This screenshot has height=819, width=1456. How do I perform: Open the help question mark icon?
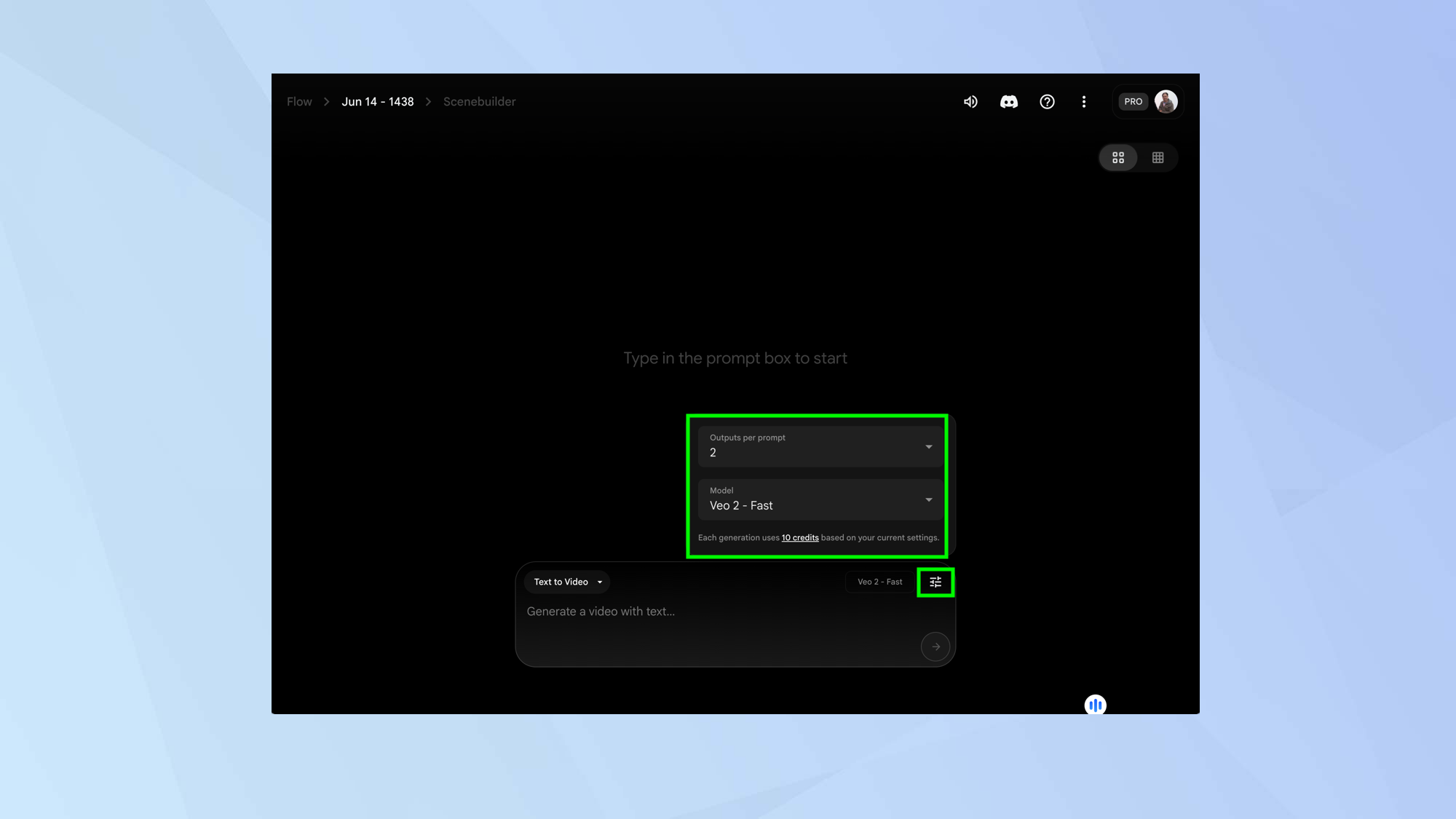pyautogui.click(x=1047, y=102)
